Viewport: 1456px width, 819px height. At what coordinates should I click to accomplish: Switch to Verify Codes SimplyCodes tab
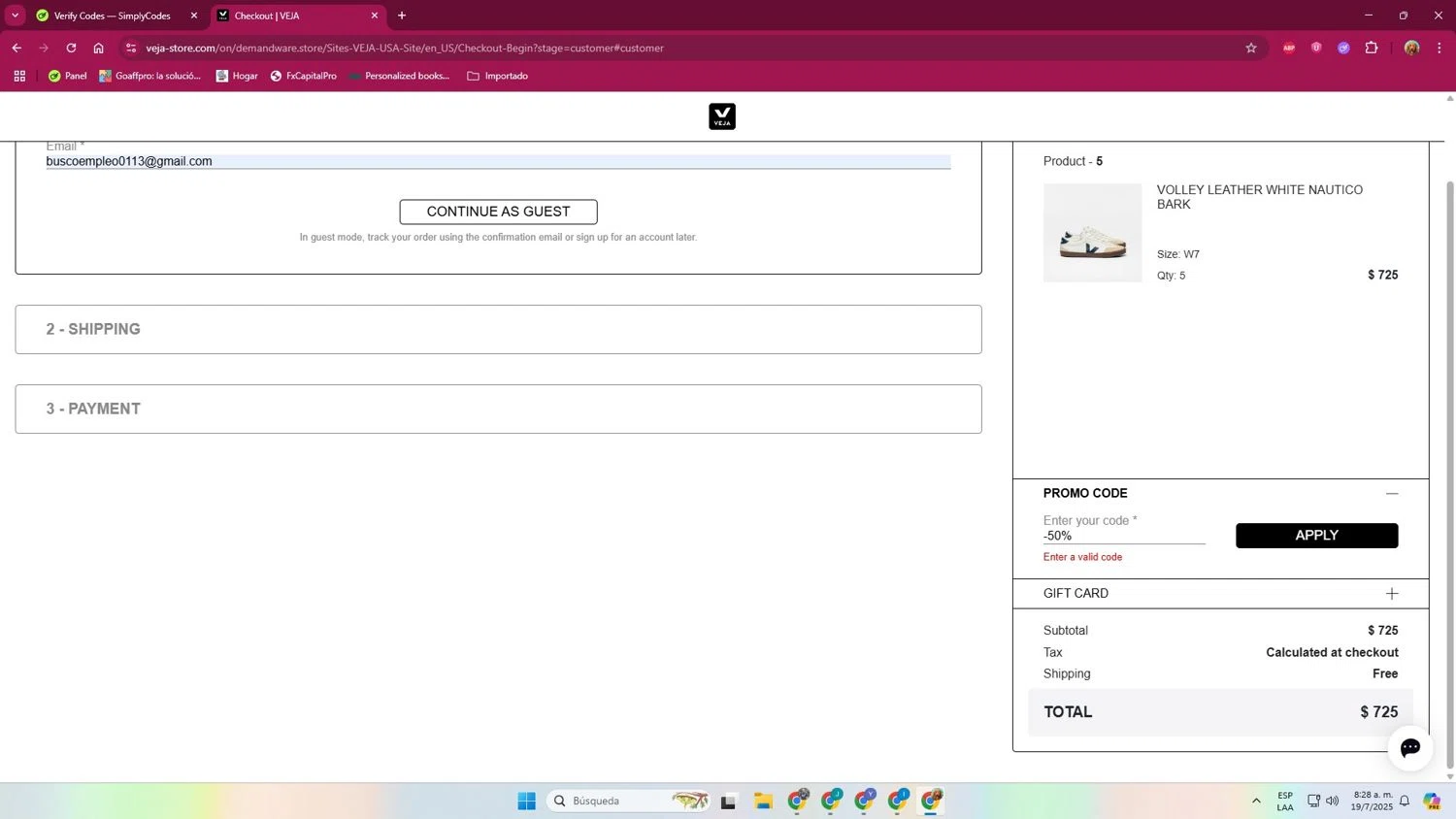112,16
